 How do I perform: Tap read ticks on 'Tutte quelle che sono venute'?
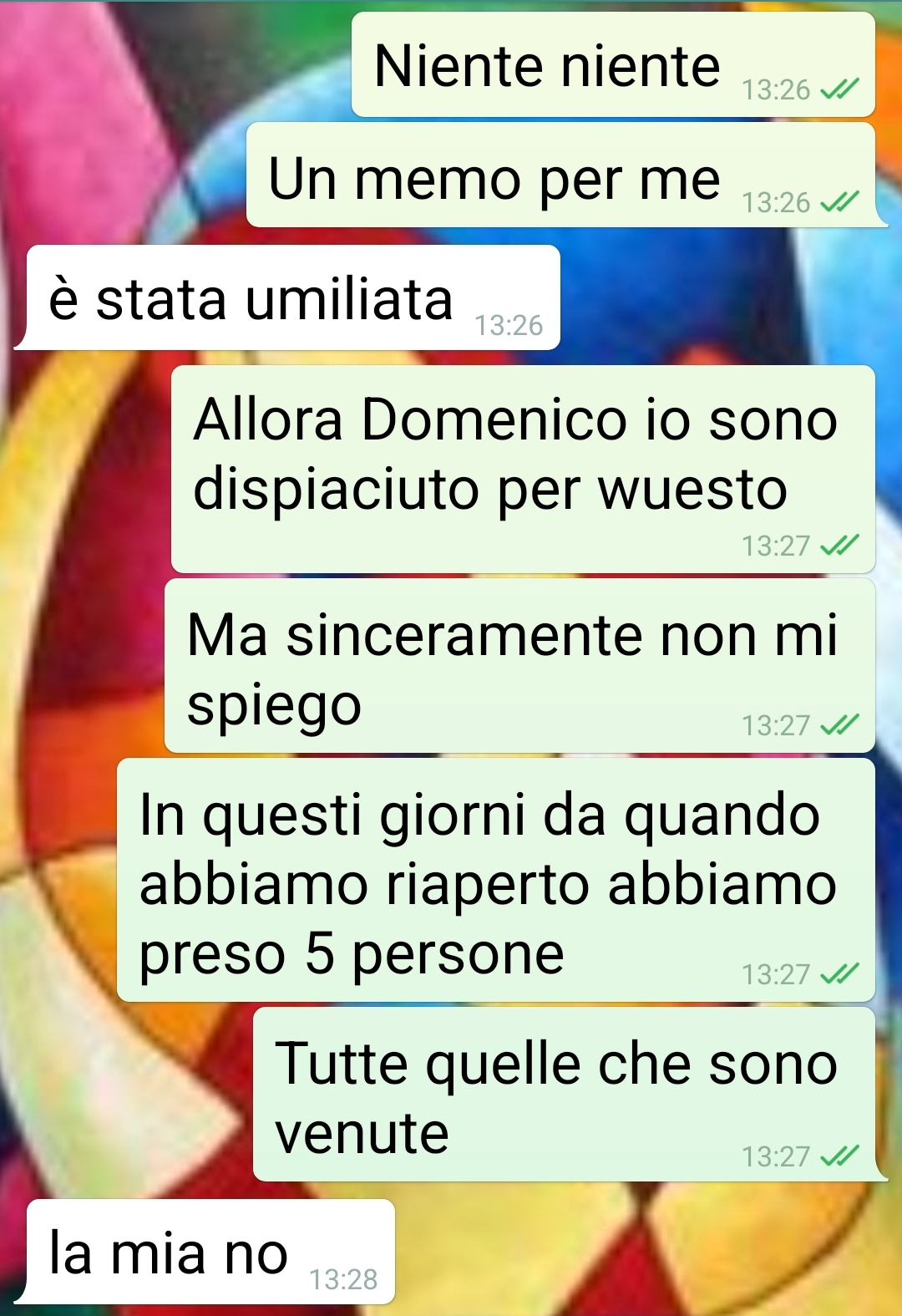[x=839, y=1156]
